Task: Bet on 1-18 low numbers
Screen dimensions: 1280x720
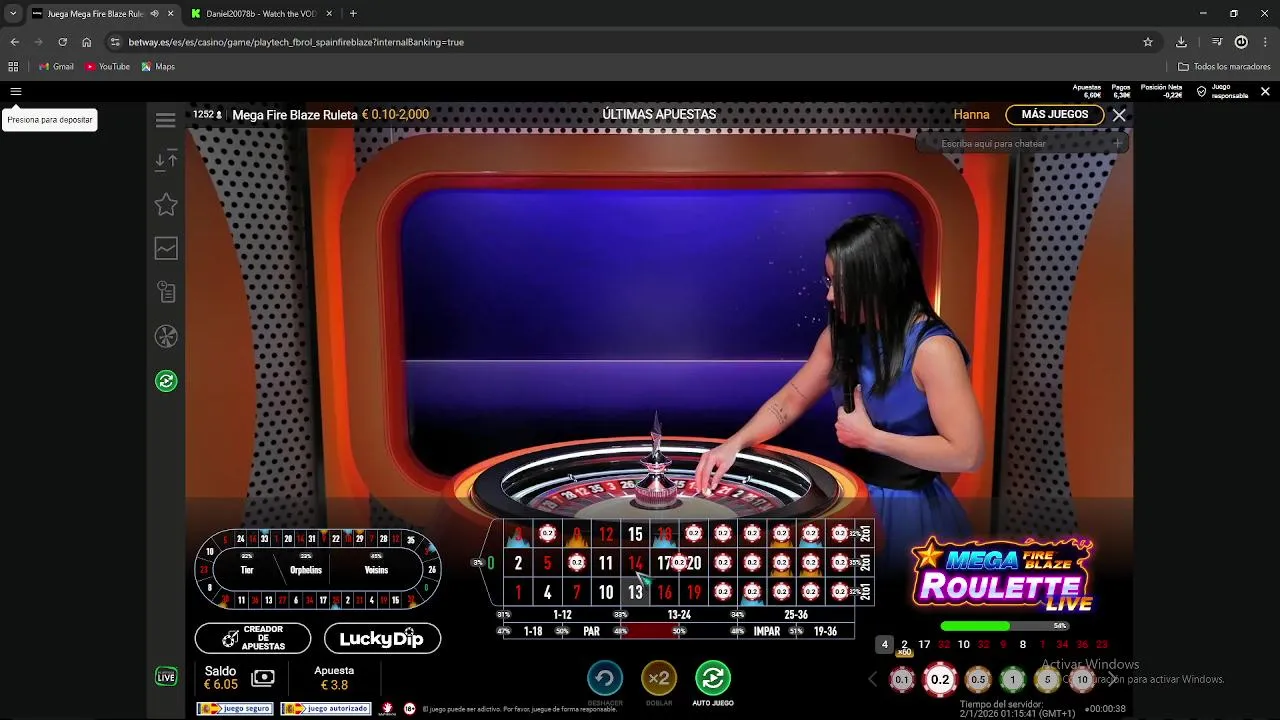Action: (x=533, y=631)
